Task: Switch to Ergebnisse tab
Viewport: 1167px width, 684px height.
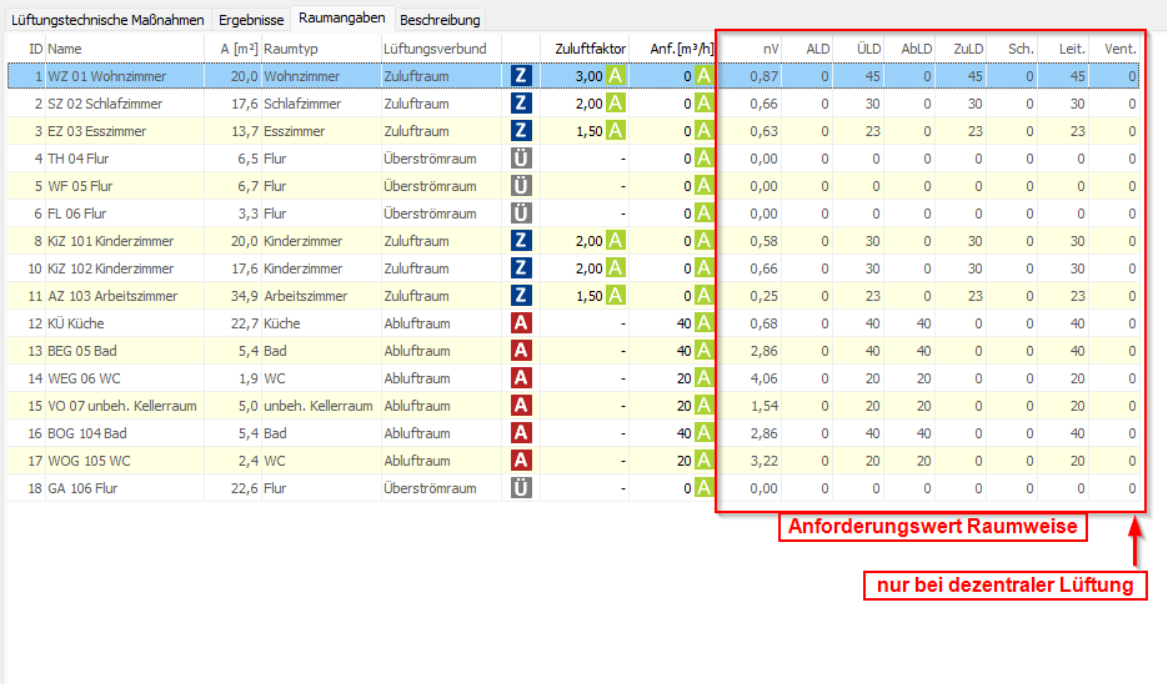Action: pyautogui.click(x=252, y=20)
